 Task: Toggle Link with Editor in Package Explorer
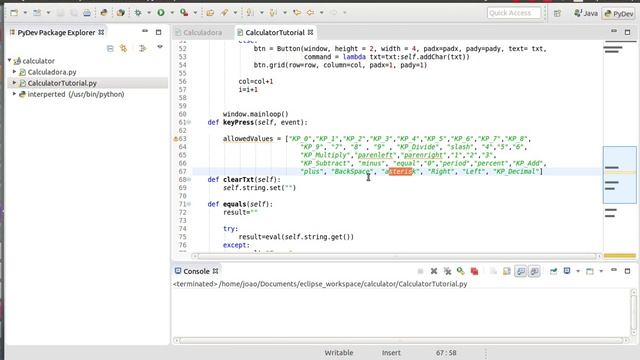(123, 49)
